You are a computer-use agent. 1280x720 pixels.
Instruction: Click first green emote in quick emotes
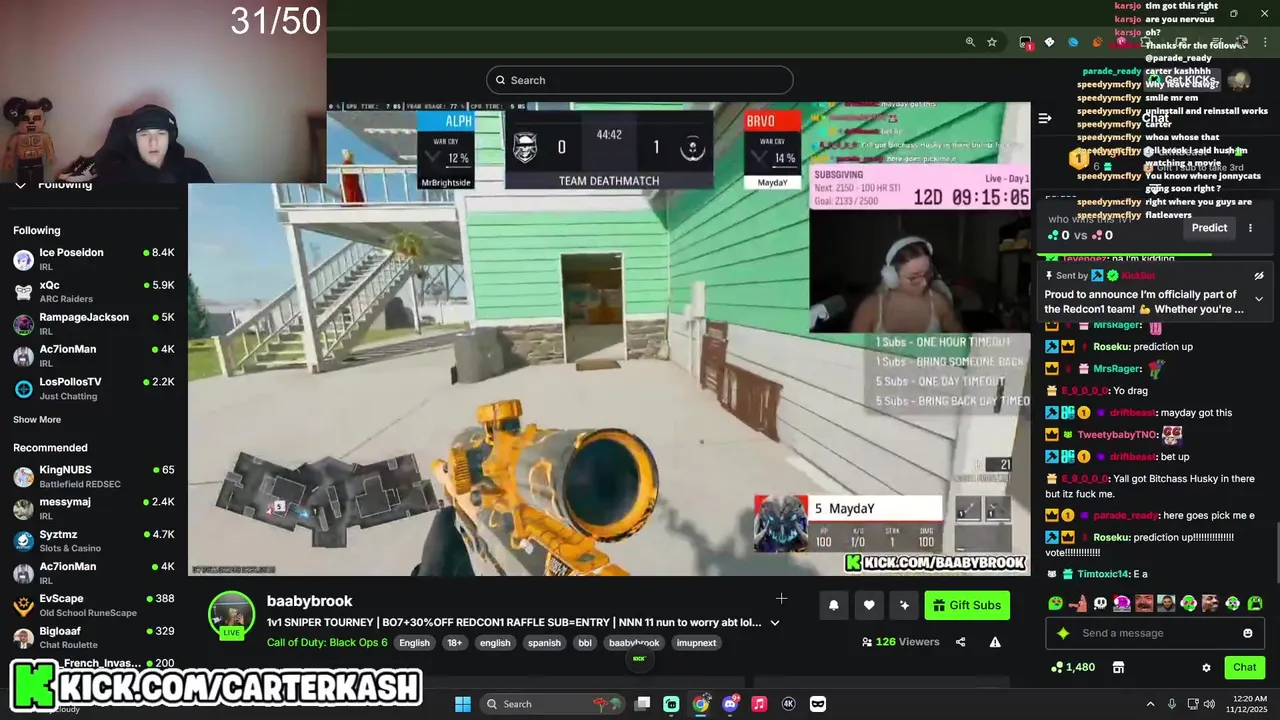pyautogui.click(x=1055, y=603)
